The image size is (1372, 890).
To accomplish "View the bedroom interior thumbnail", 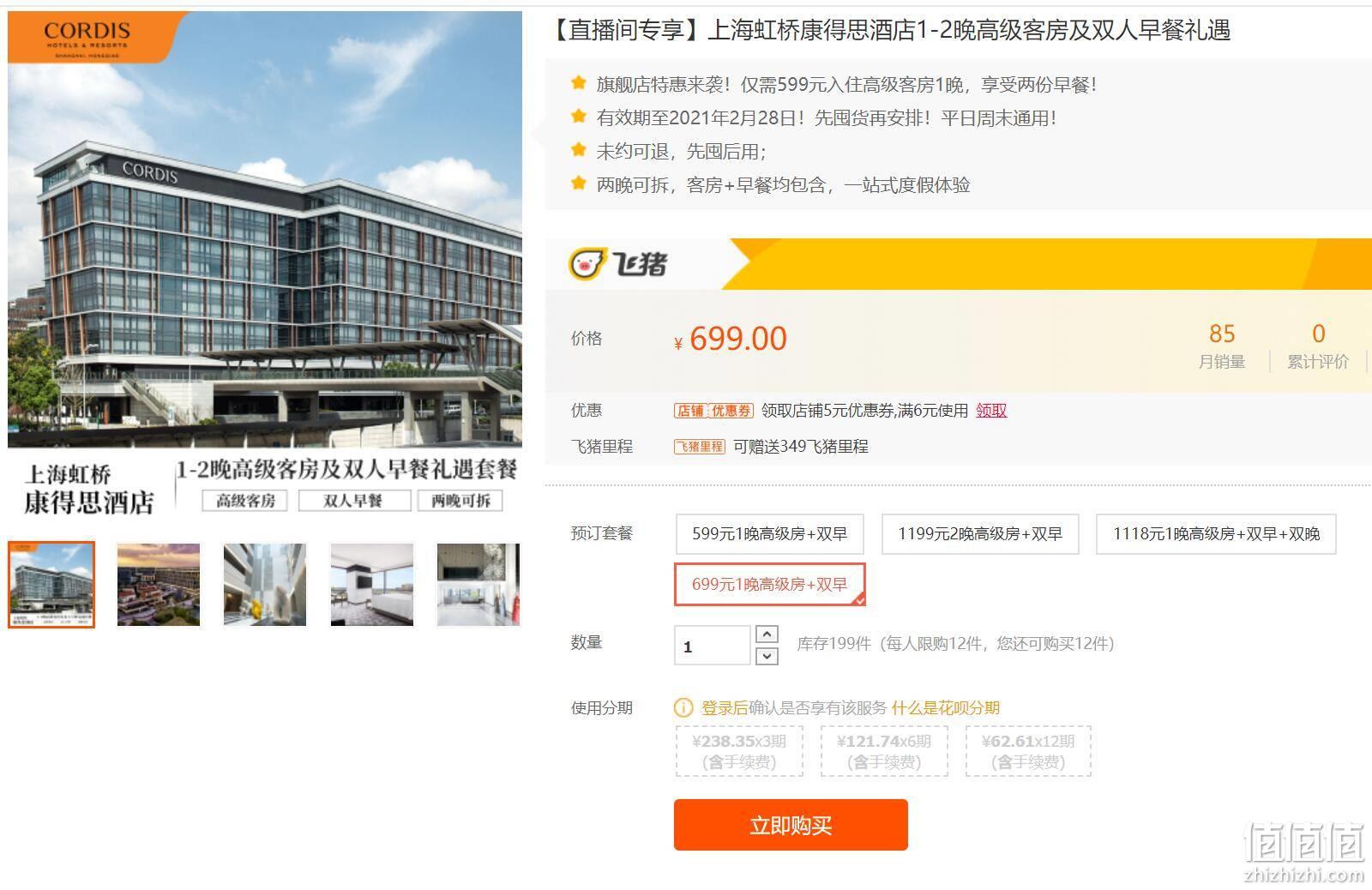I will [x=372, y=585].
